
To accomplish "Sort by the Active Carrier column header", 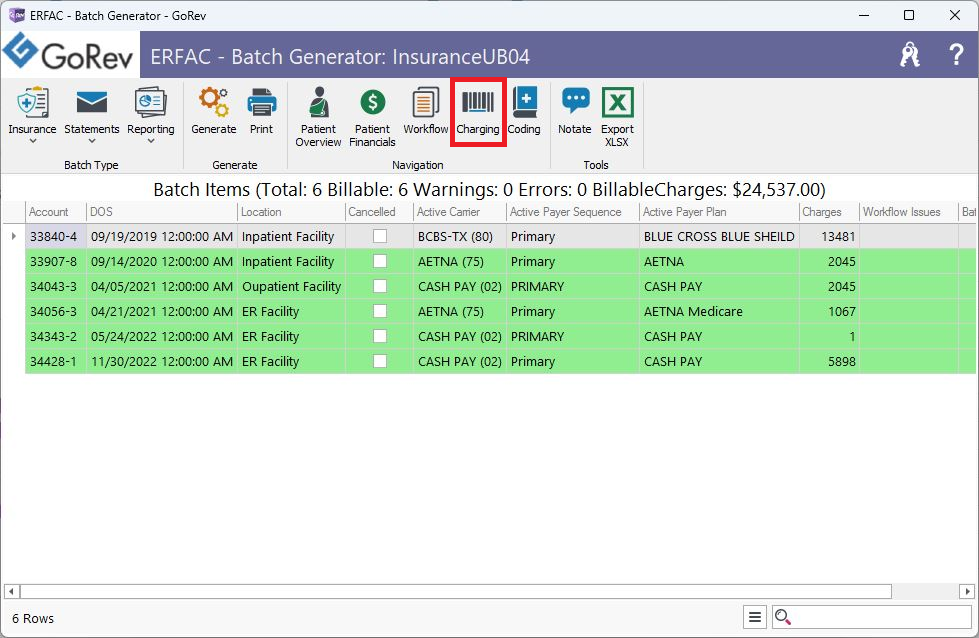I will coord(460,212).
